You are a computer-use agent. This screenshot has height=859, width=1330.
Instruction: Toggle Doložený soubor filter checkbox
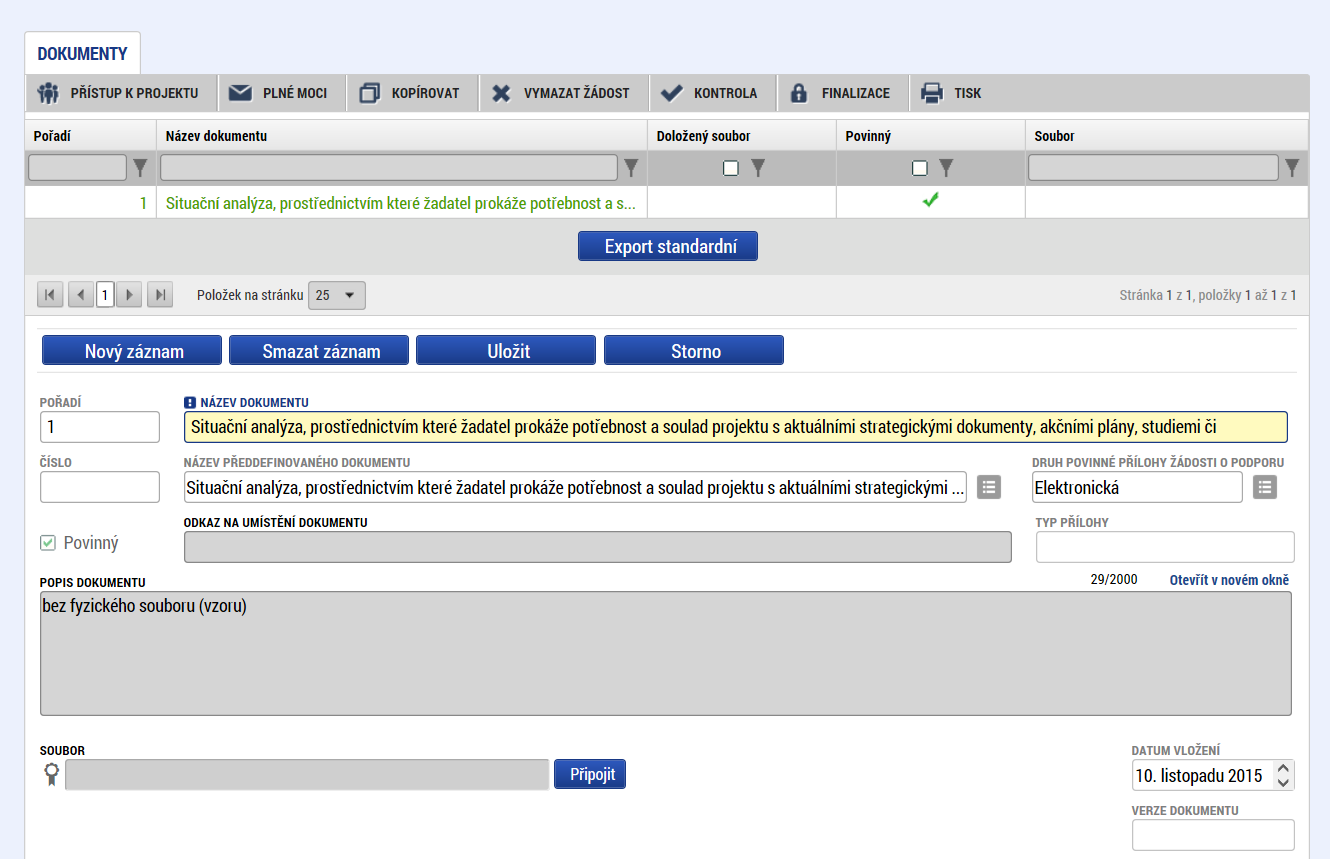pyautogui.click(x=731, y=168)
